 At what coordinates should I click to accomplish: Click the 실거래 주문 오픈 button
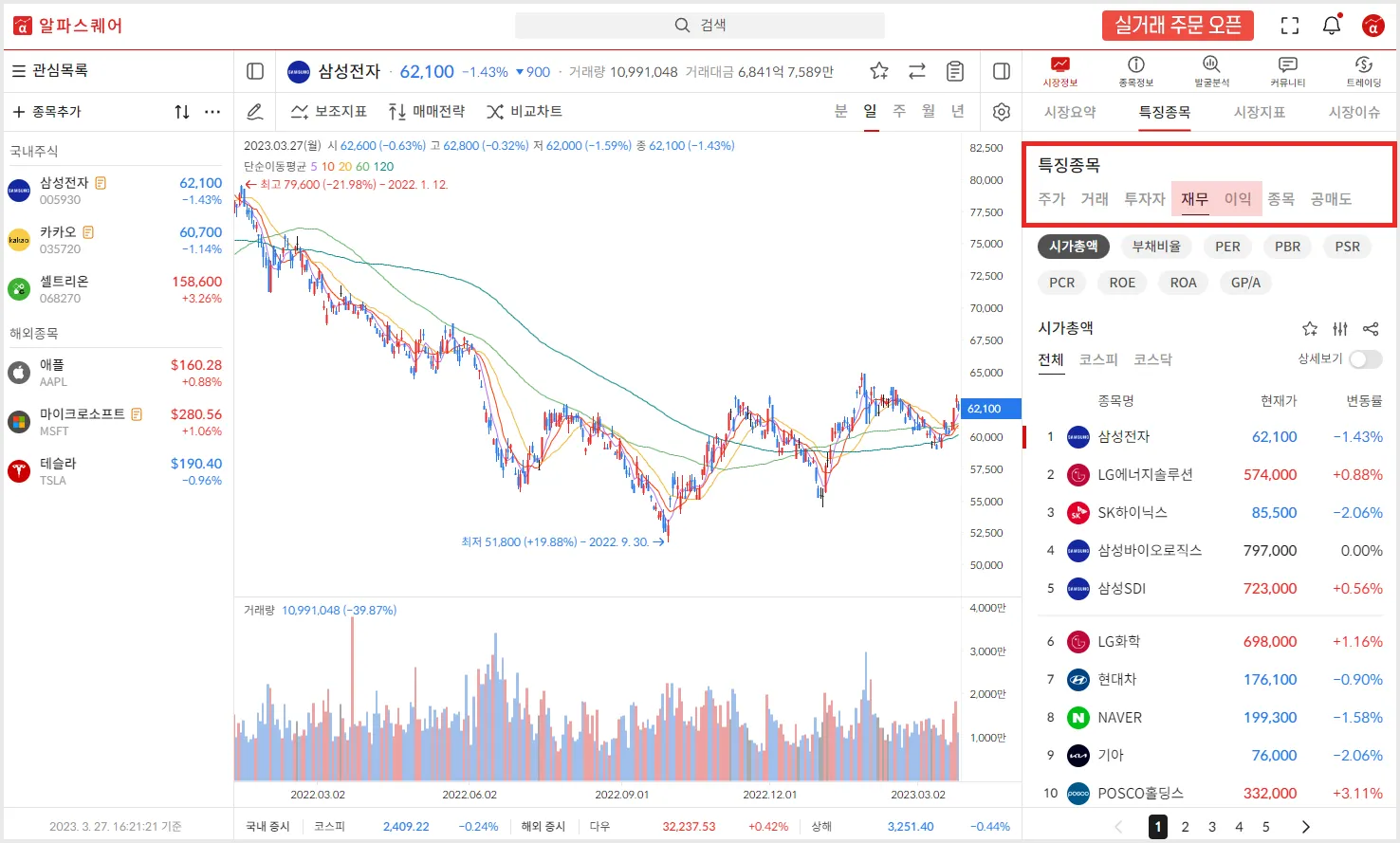(1178, 26)
